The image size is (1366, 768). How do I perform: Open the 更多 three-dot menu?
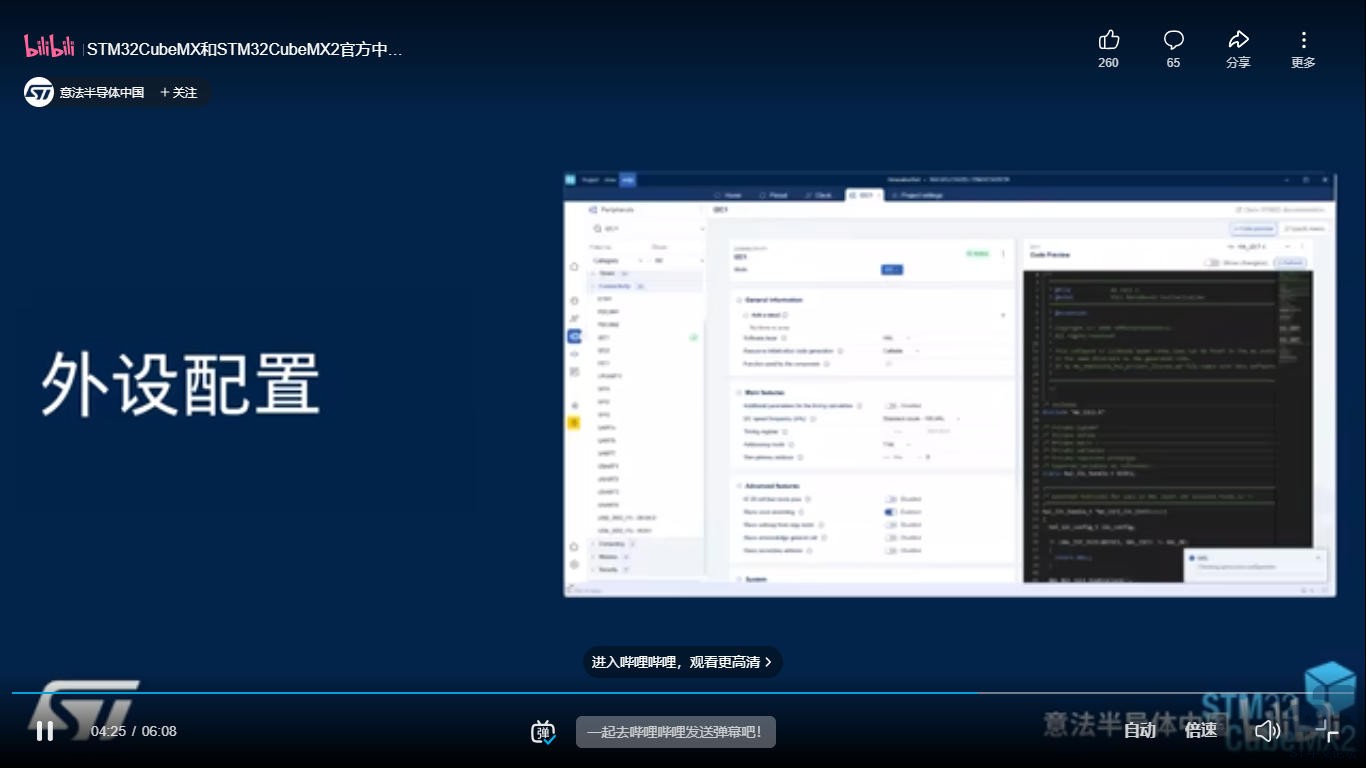coord(1303,40)
